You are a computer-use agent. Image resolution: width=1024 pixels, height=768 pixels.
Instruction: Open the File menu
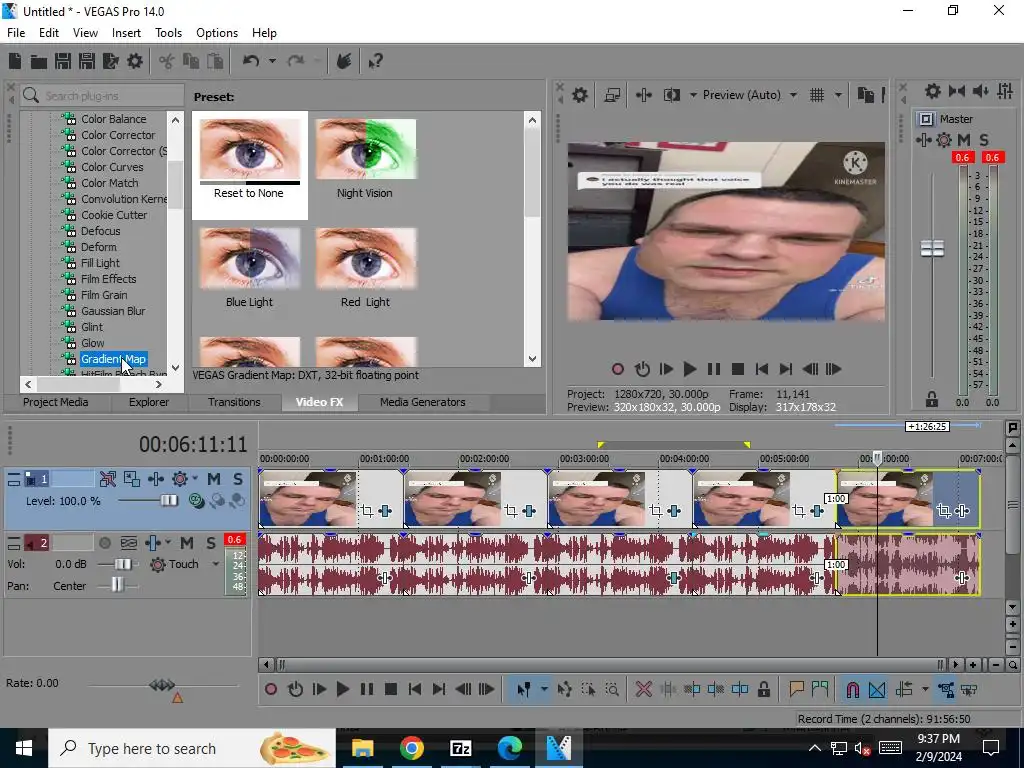point(16,33)
